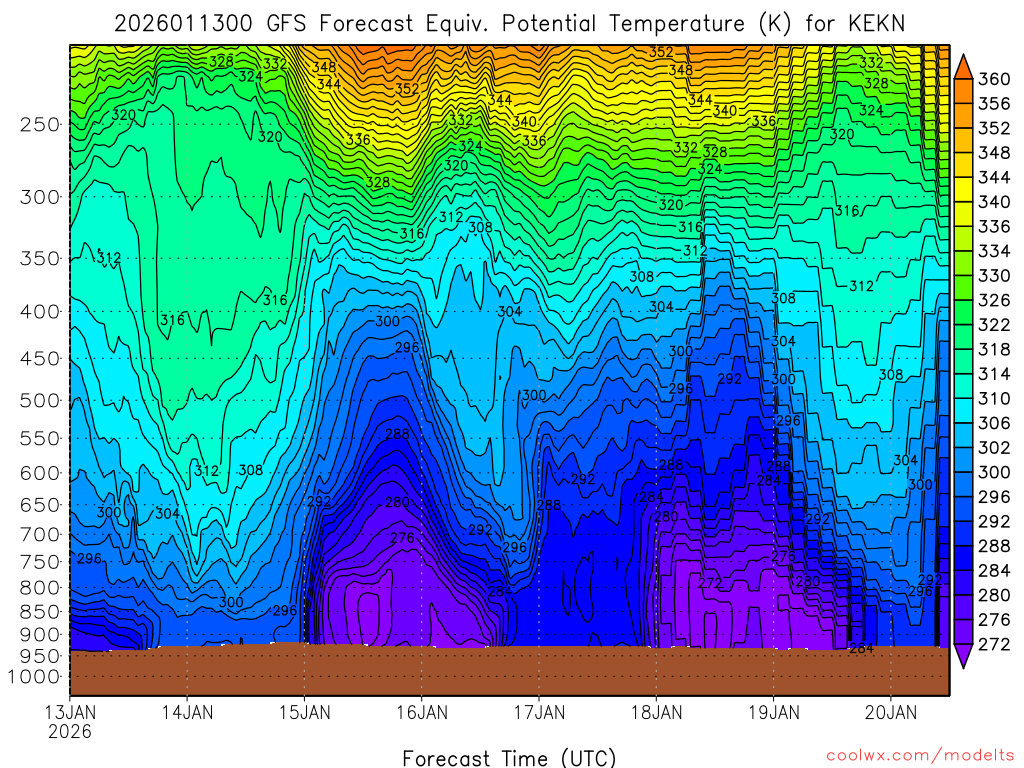This screenshot has height=768, width=1024.
Task: Click the Forecast Time (UTC) axis title
Action: click(x=509, y=758)
